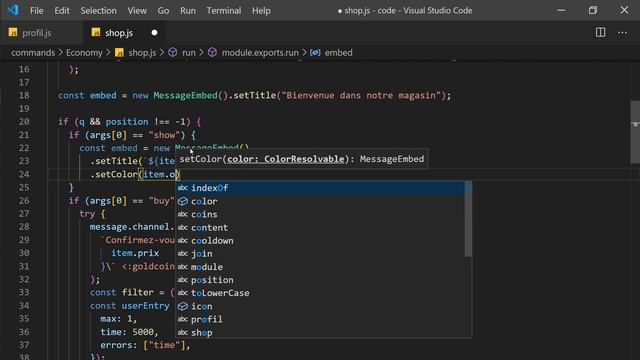This screenshot has width=640, height=360.
Task: Click the module.exports.run breadcrumb
Action: tap(260, 53)
